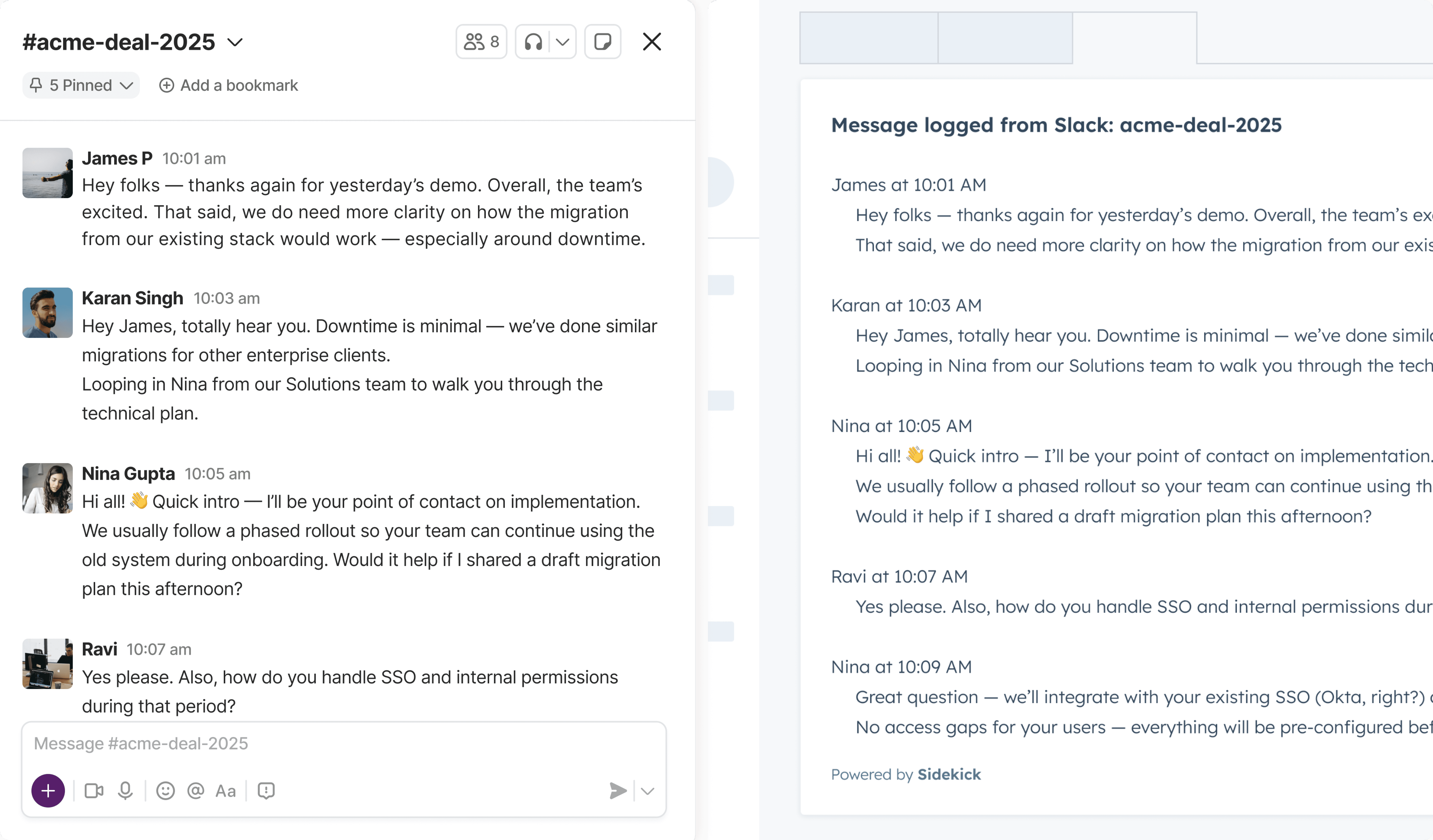Send the message with the arrow icon
This screenshot has width=1433, height=840.
point(618,791)
